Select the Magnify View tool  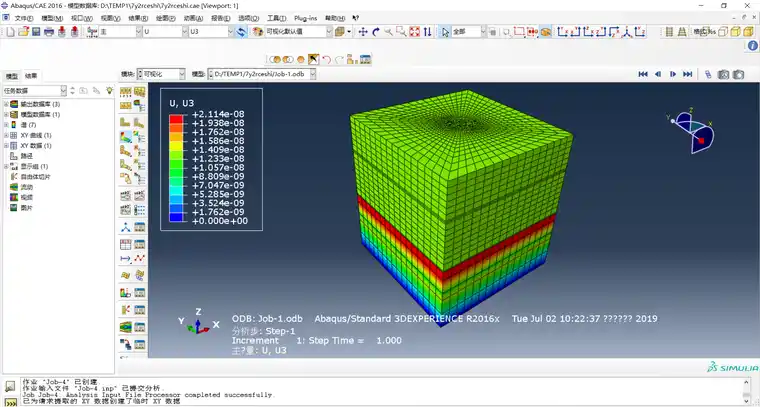click(388, 32)
